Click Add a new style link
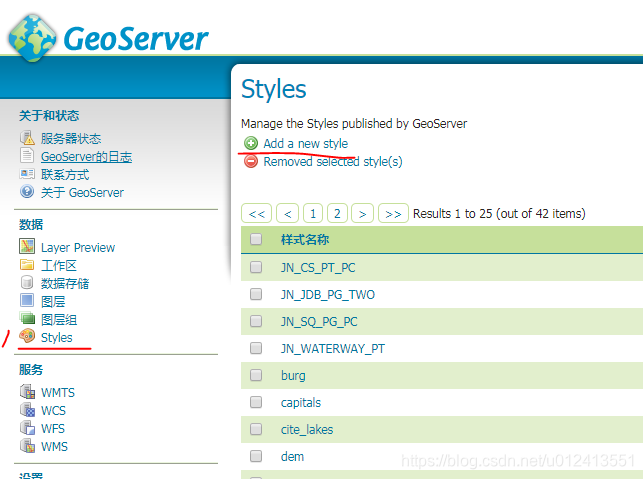 point(306,144)
